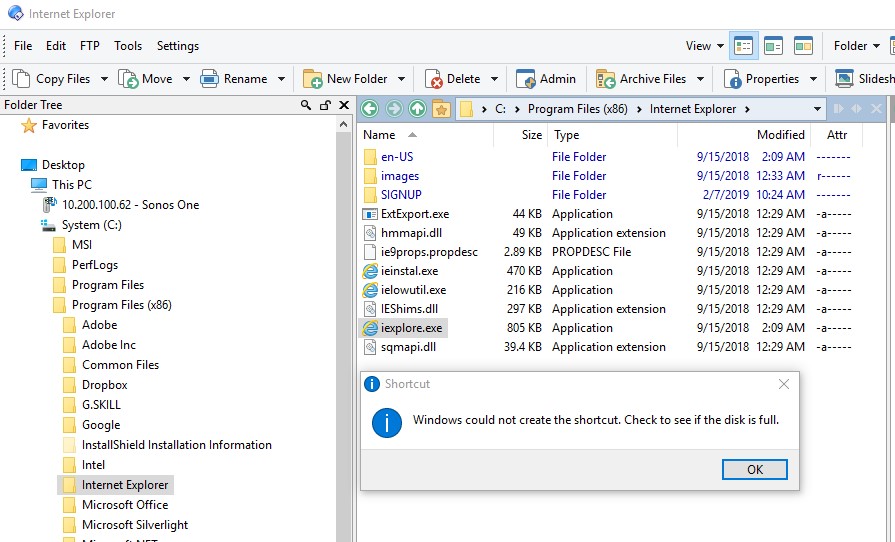Click the Slideshow toolbar icon
Viewport: 895px width, 542px height.
coord(844,79)
